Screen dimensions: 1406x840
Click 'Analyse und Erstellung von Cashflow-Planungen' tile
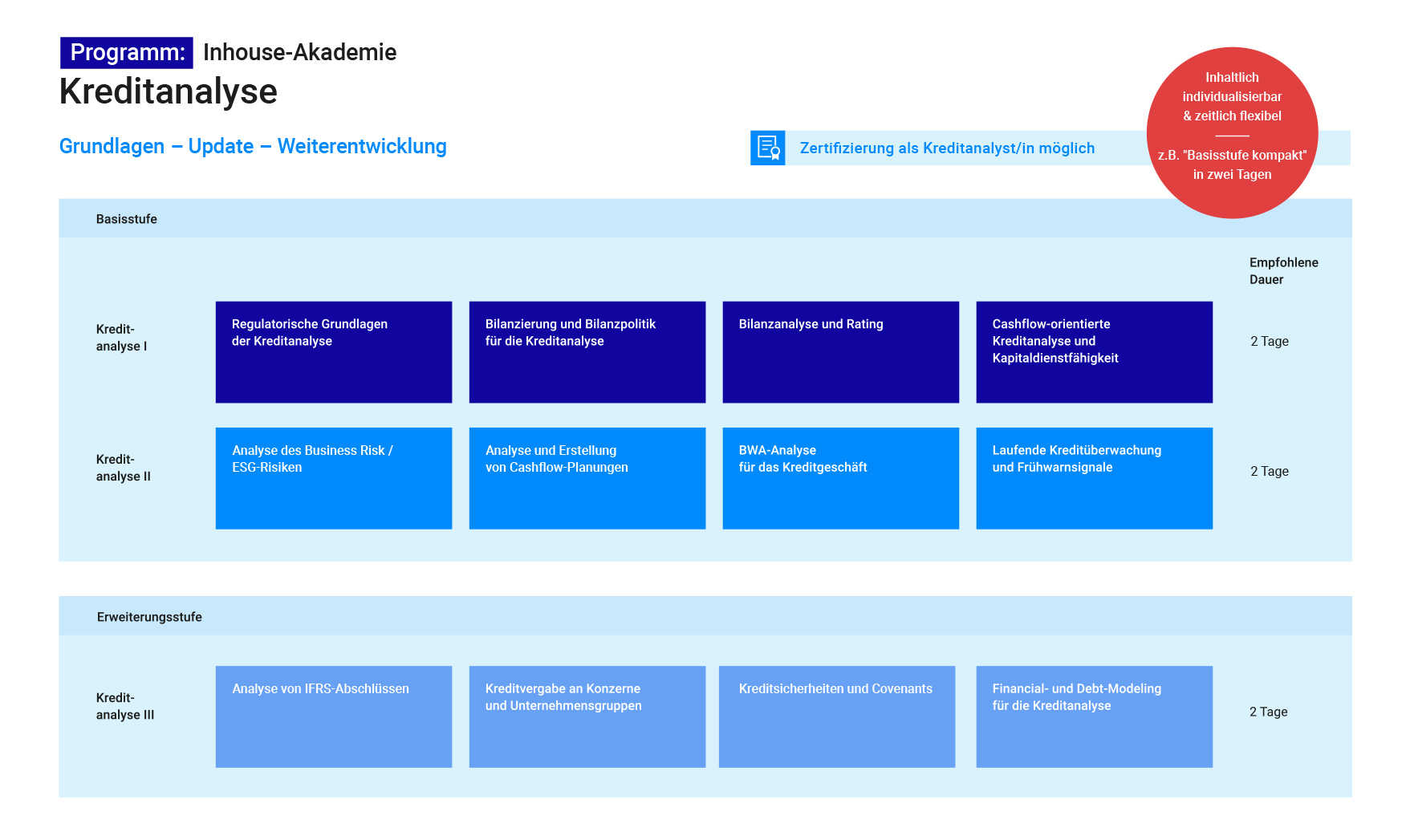(587, 477)
